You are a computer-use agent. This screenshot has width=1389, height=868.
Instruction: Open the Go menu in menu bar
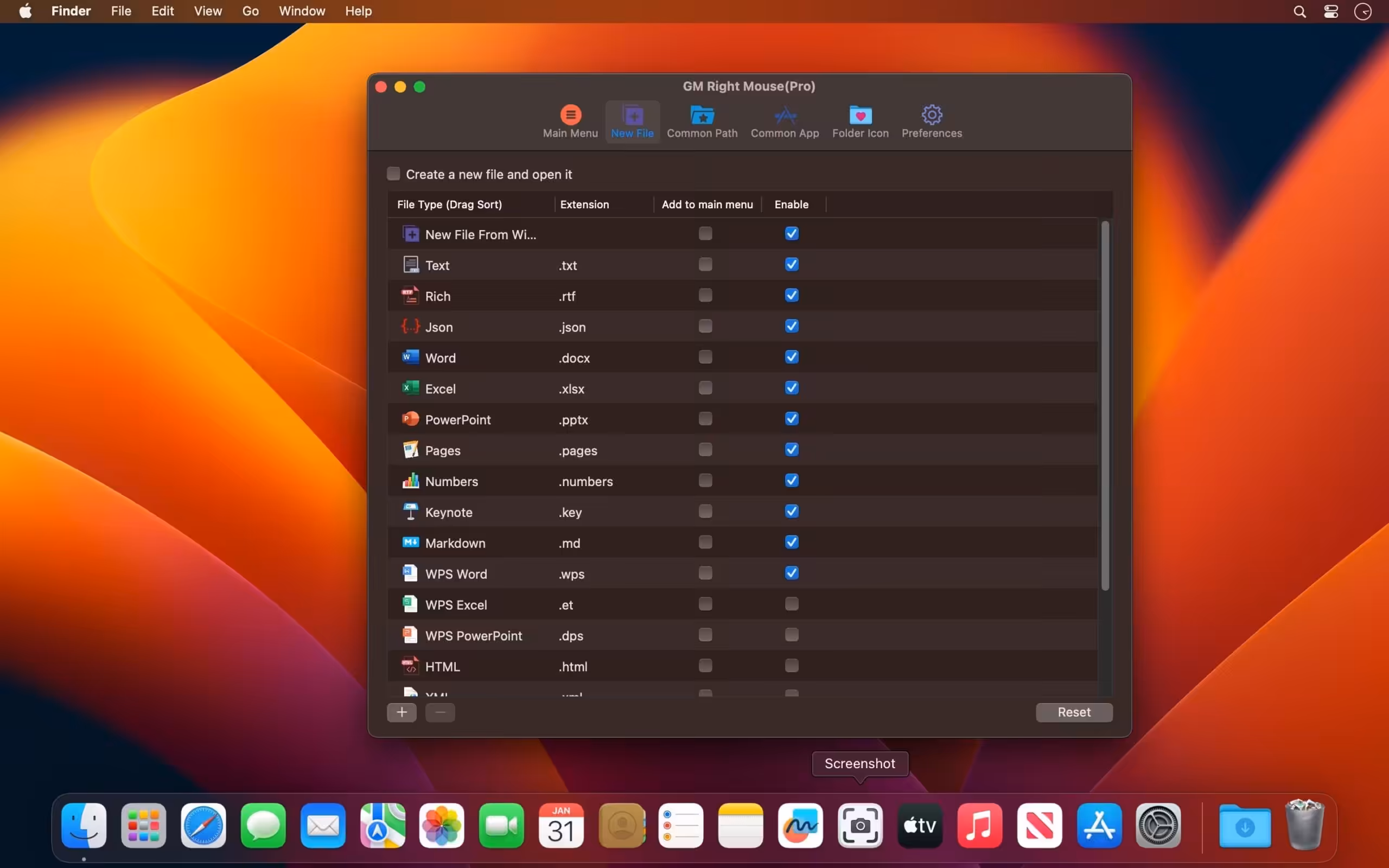[x=250, y=11]
